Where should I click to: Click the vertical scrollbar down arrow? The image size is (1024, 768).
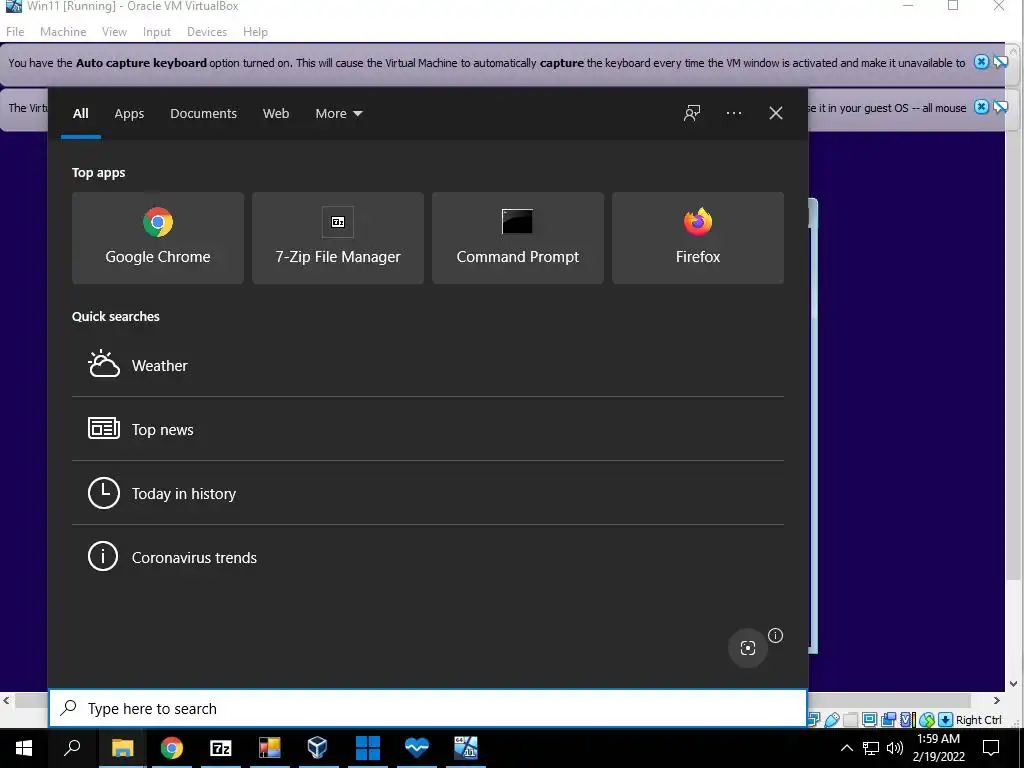click(x=1013, y=684)
